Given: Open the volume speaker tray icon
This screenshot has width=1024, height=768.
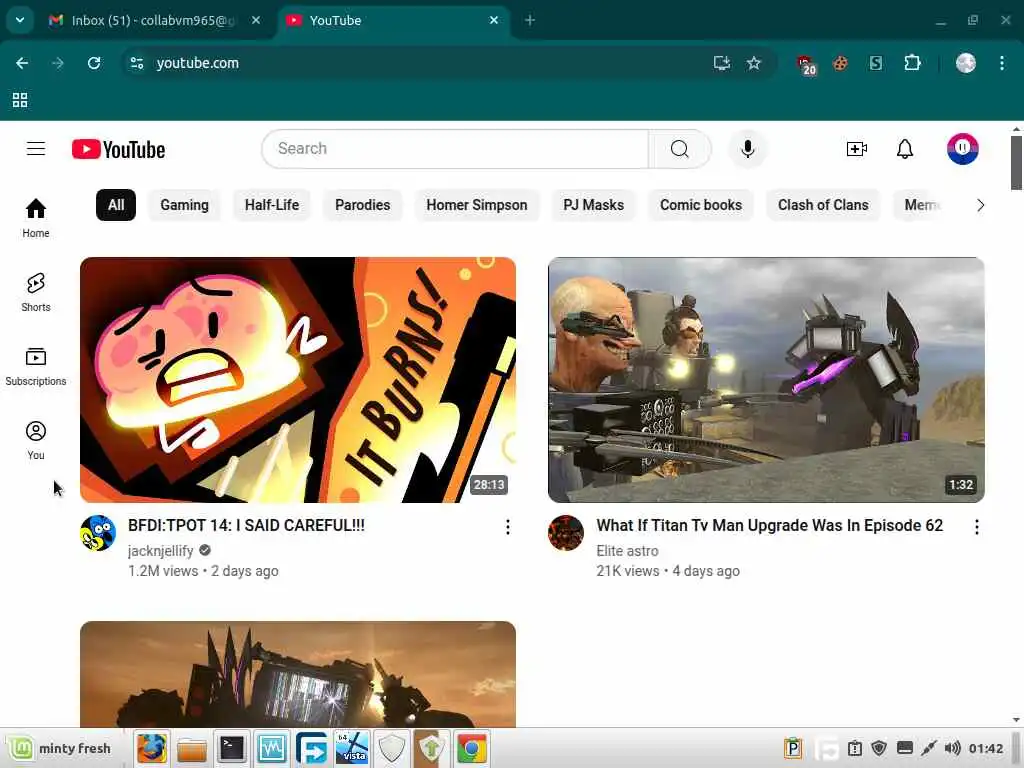Looking at the screenshot, I should [x=953, y=748].
